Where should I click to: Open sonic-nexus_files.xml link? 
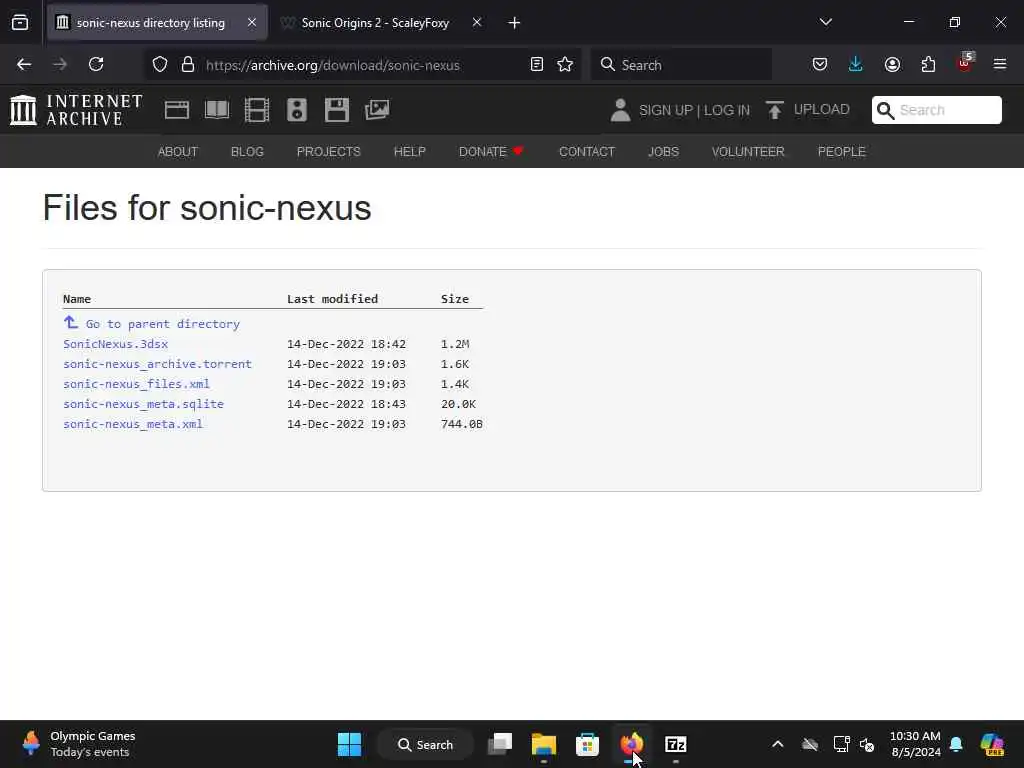pos(136,384)
